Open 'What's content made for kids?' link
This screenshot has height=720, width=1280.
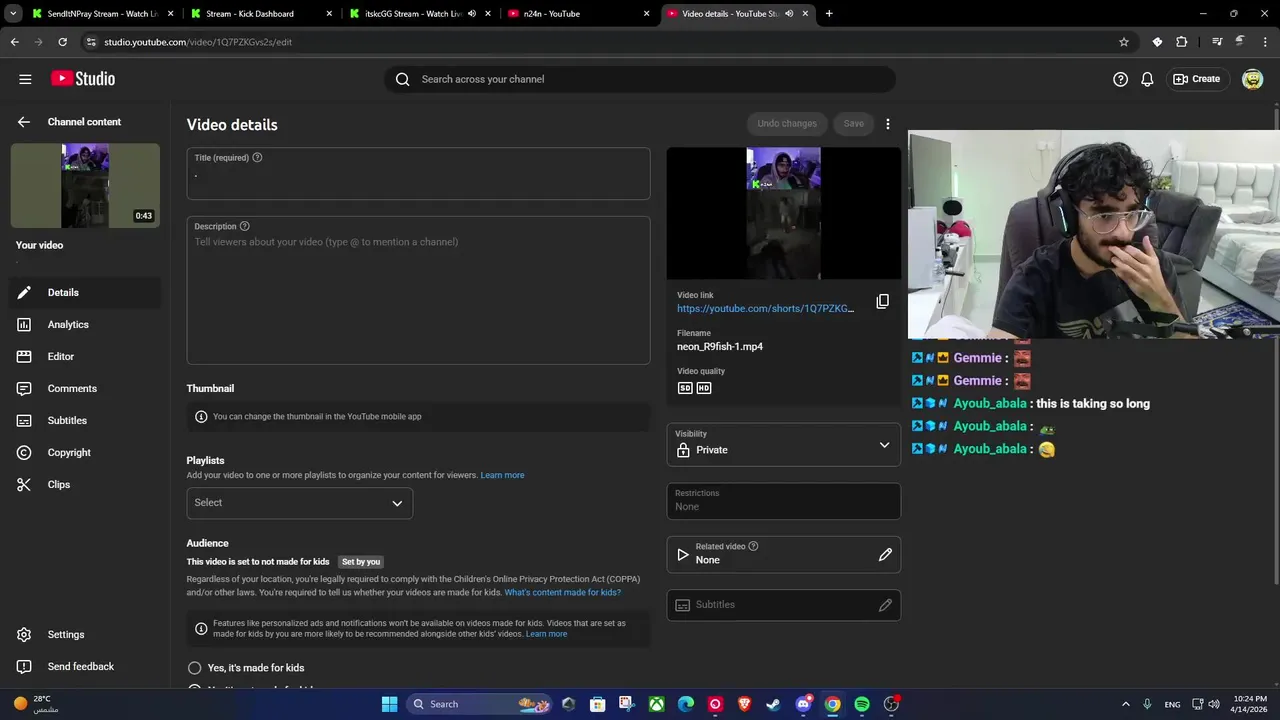pyautogui.click(x=562, y=593)
